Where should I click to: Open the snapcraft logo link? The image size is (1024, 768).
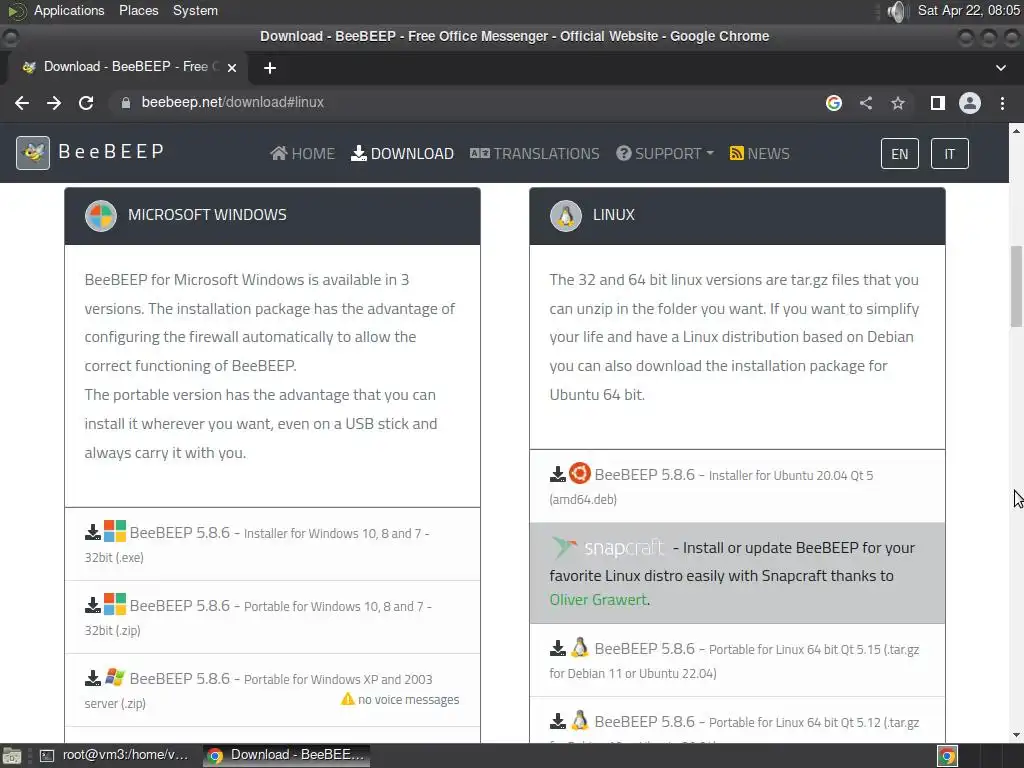[x=607, y=548]
